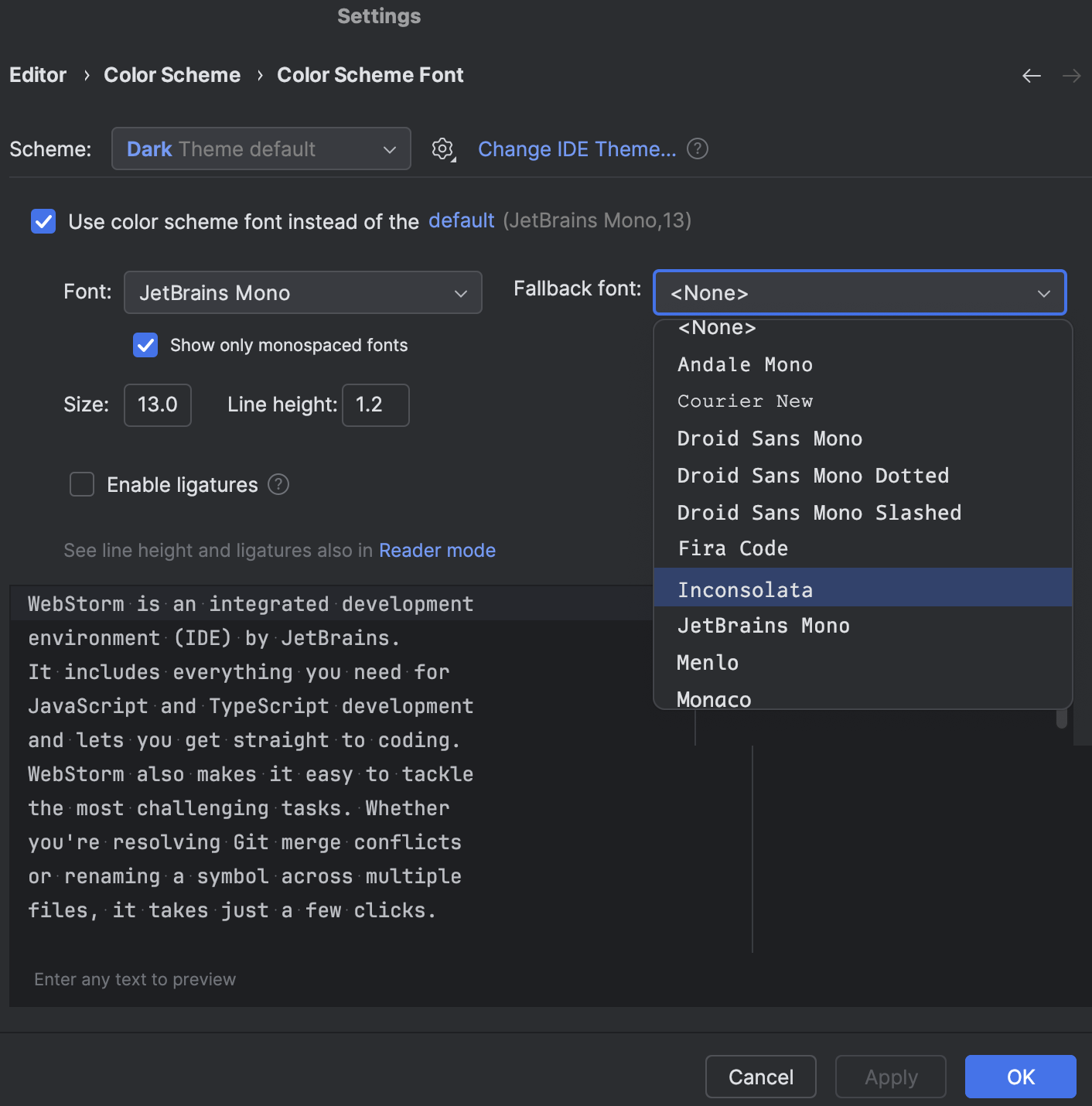Click the 'Enter any text to preview' field
The image size is (1092, 1106).
(x=135, y=979)
